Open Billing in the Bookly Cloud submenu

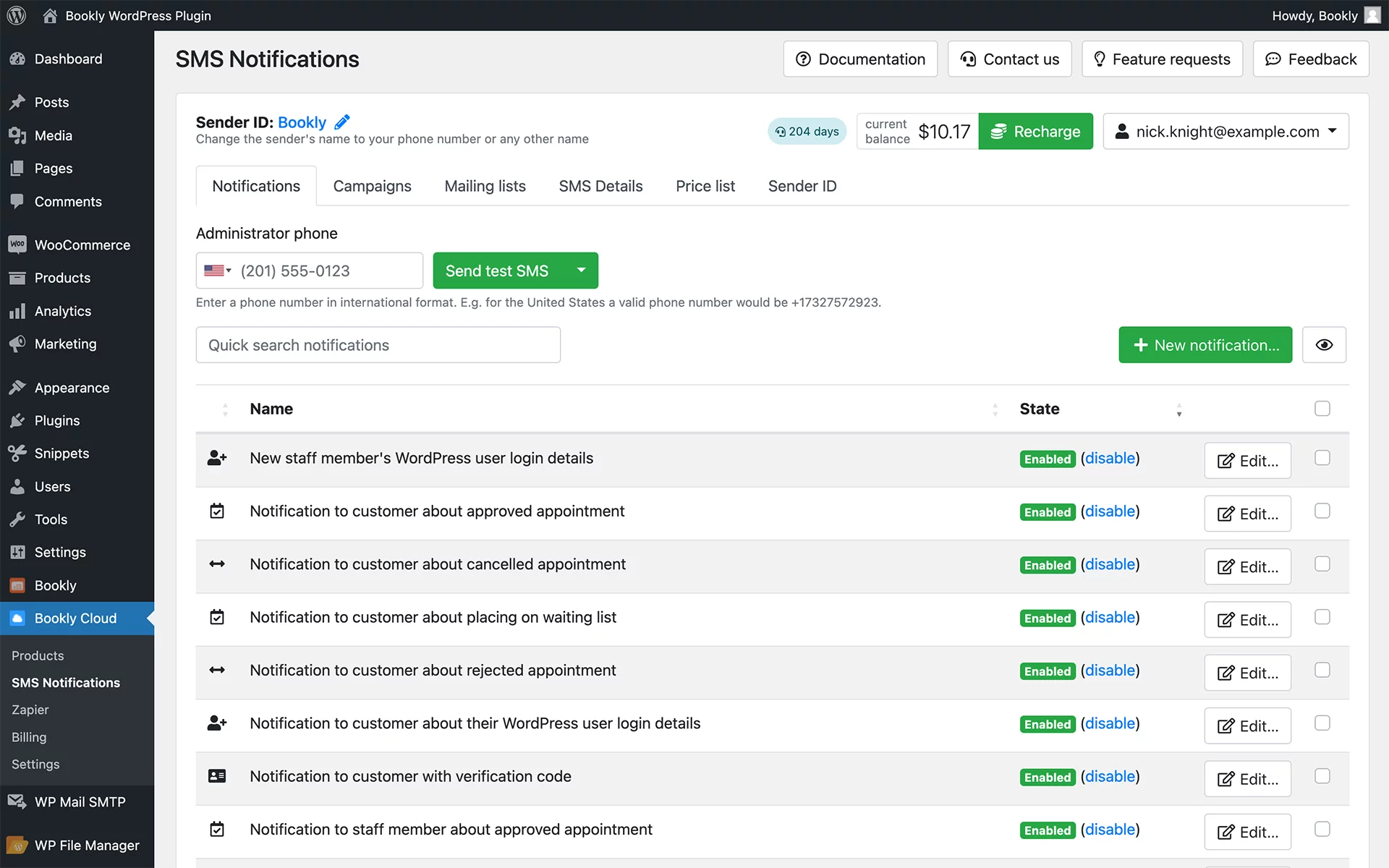click(x=29, y=737)
